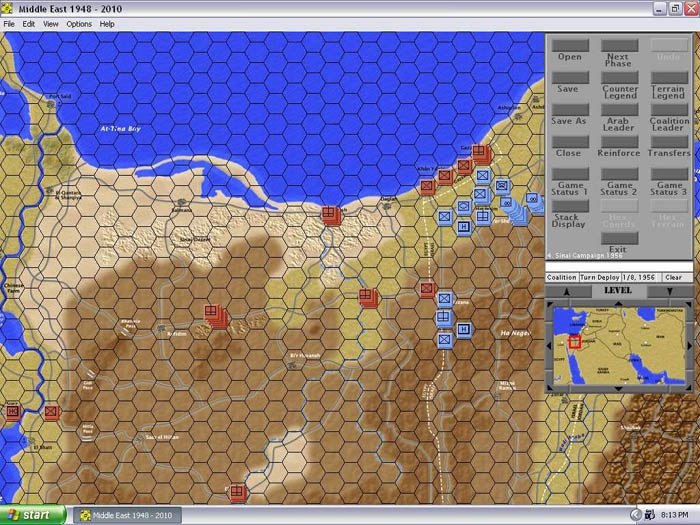This screenshot has width=700, height=525.
Task: Open the Stack Display
Action: 570,206
